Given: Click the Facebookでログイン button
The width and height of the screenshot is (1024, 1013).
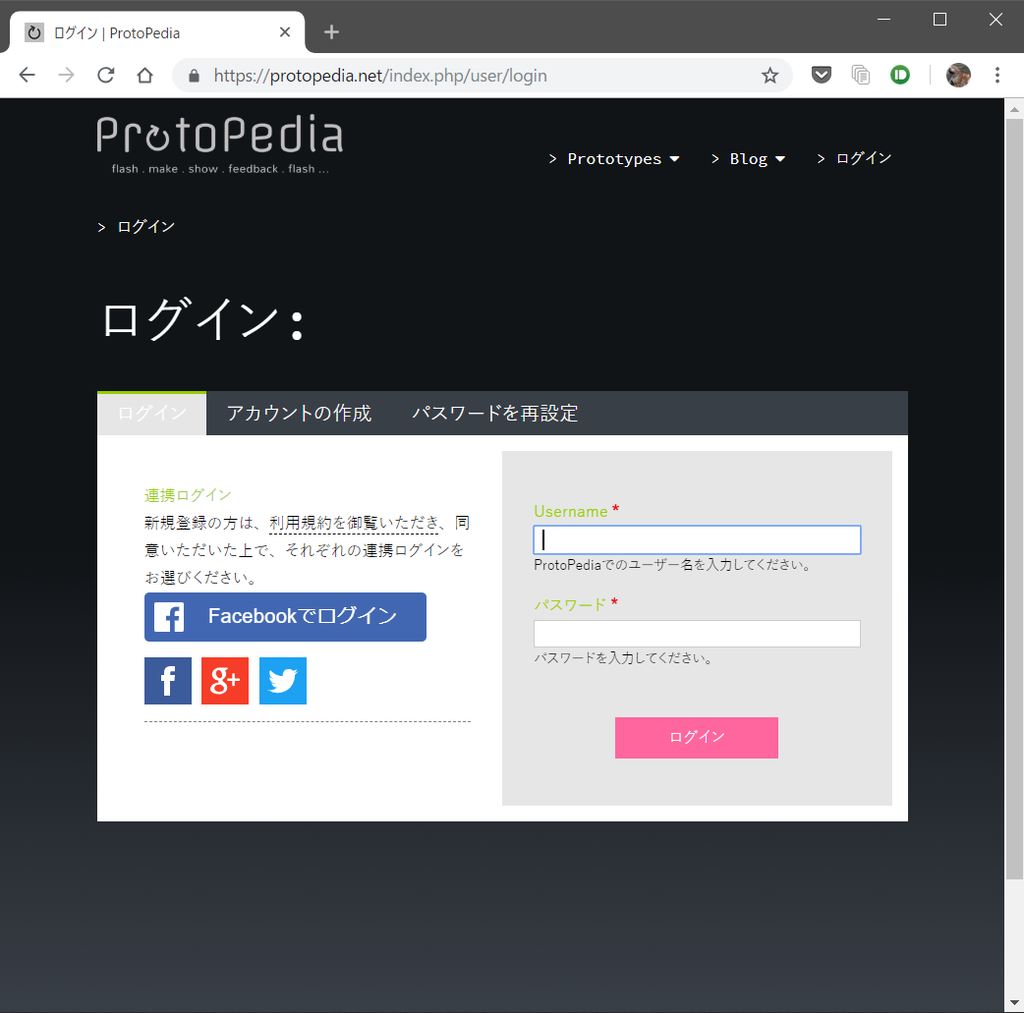Looking at the screenshot, I should pos(285,616).
